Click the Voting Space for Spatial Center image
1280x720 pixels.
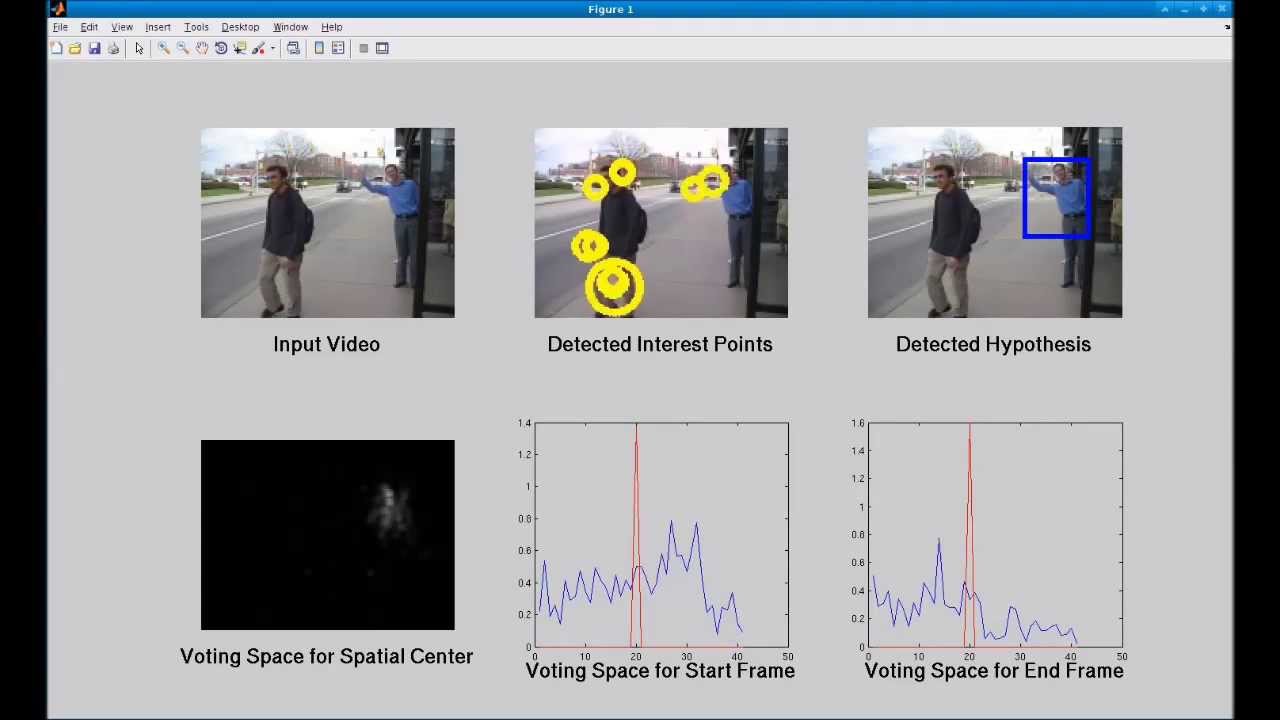(327, 535)
